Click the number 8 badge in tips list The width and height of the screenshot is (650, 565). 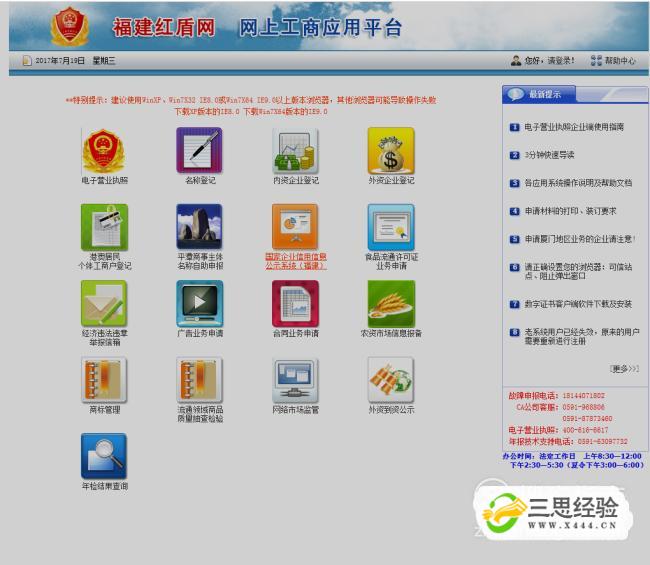coord(514,332)
